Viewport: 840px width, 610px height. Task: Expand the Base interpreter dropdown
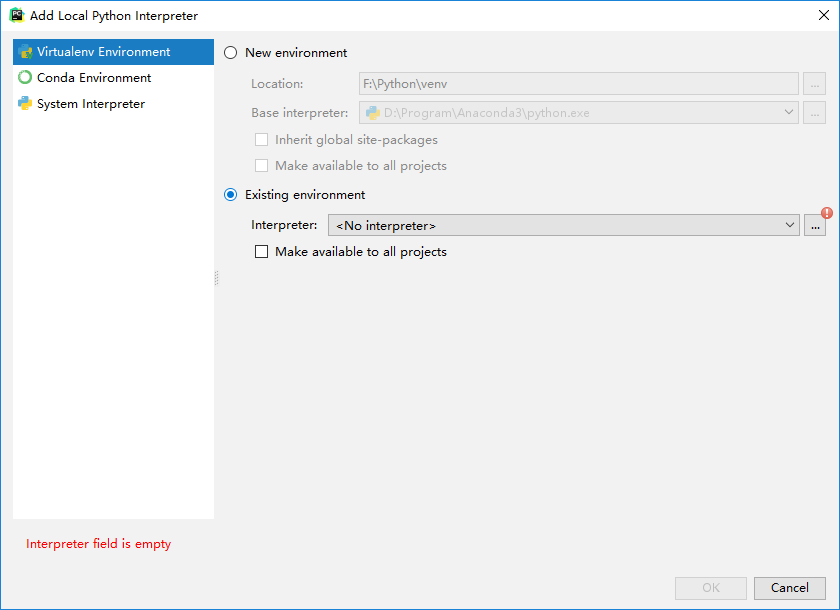pos(789,113)
